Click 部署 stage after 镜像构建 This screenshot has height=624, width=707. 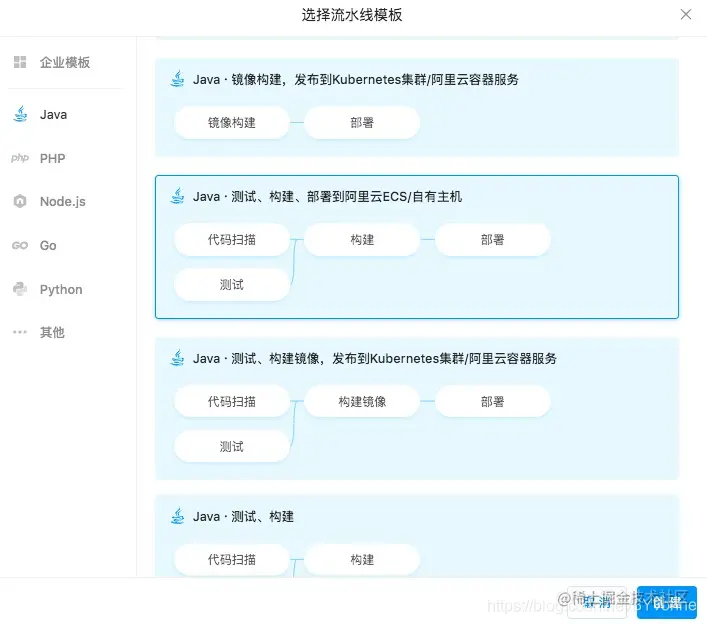click(x=362, y=122)
